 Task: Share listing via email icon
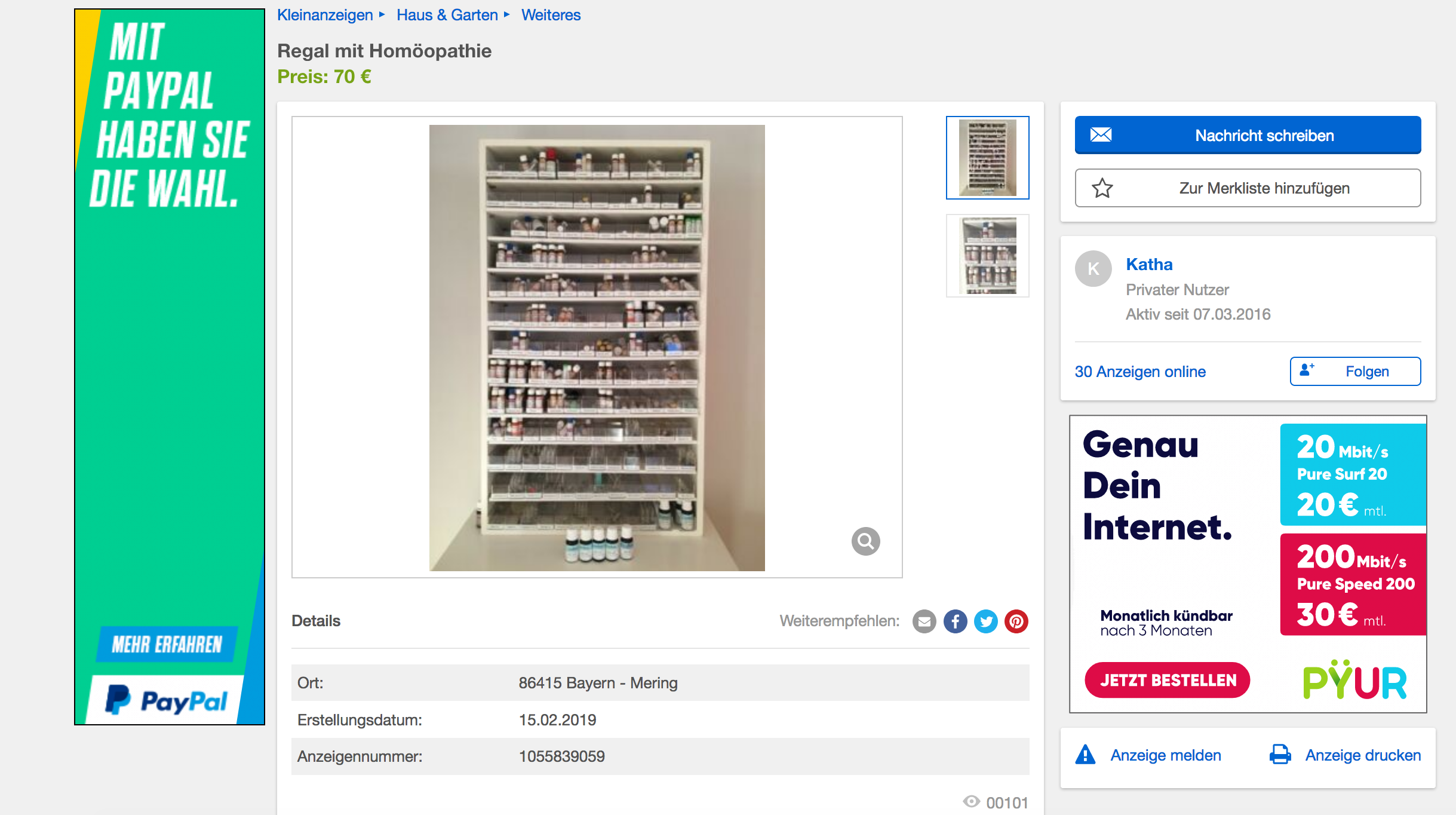[924, 621]
